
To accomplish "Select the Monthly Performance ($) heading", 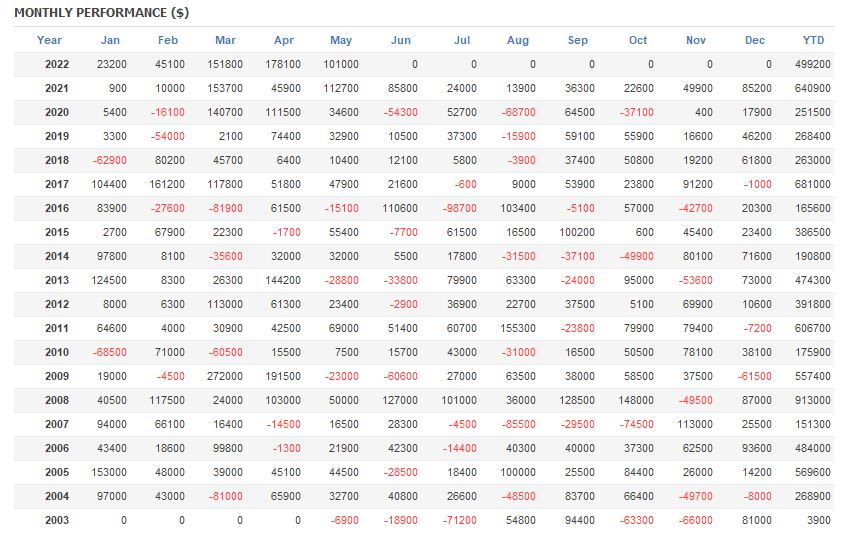I will tap(101, 12).
